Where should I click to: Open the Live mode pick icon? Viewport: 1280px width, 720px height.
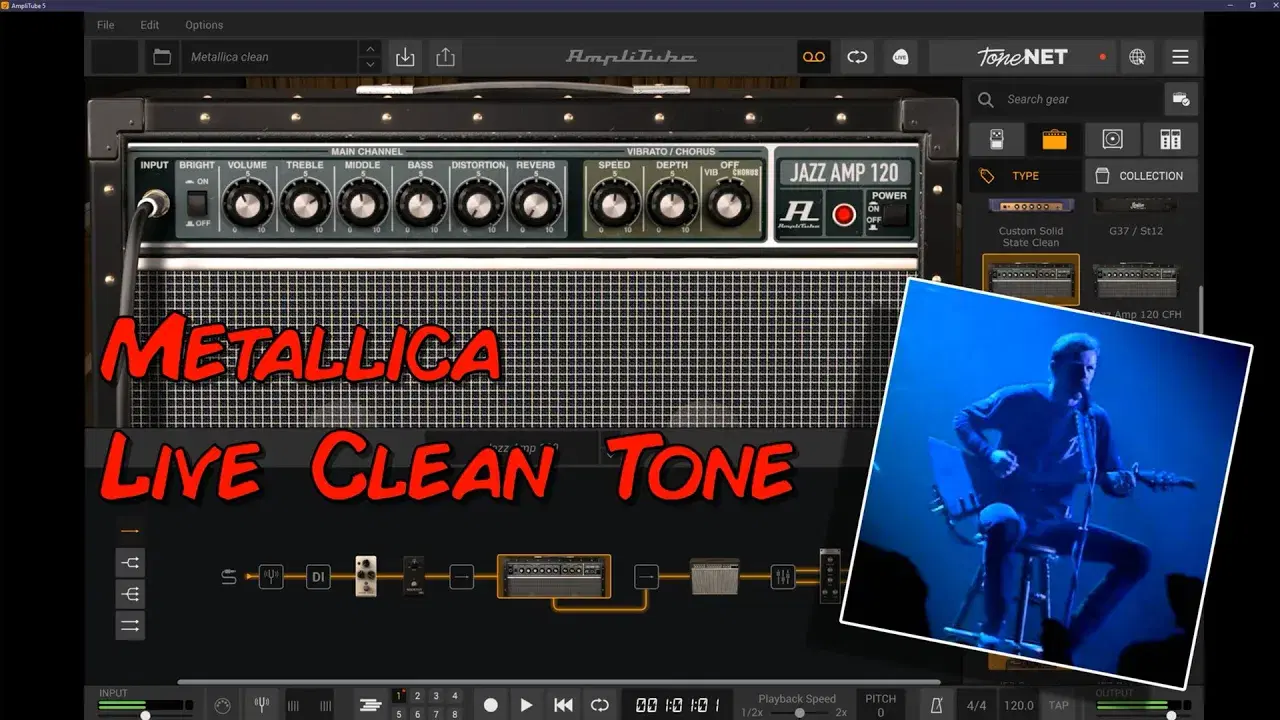coord(901,57)
